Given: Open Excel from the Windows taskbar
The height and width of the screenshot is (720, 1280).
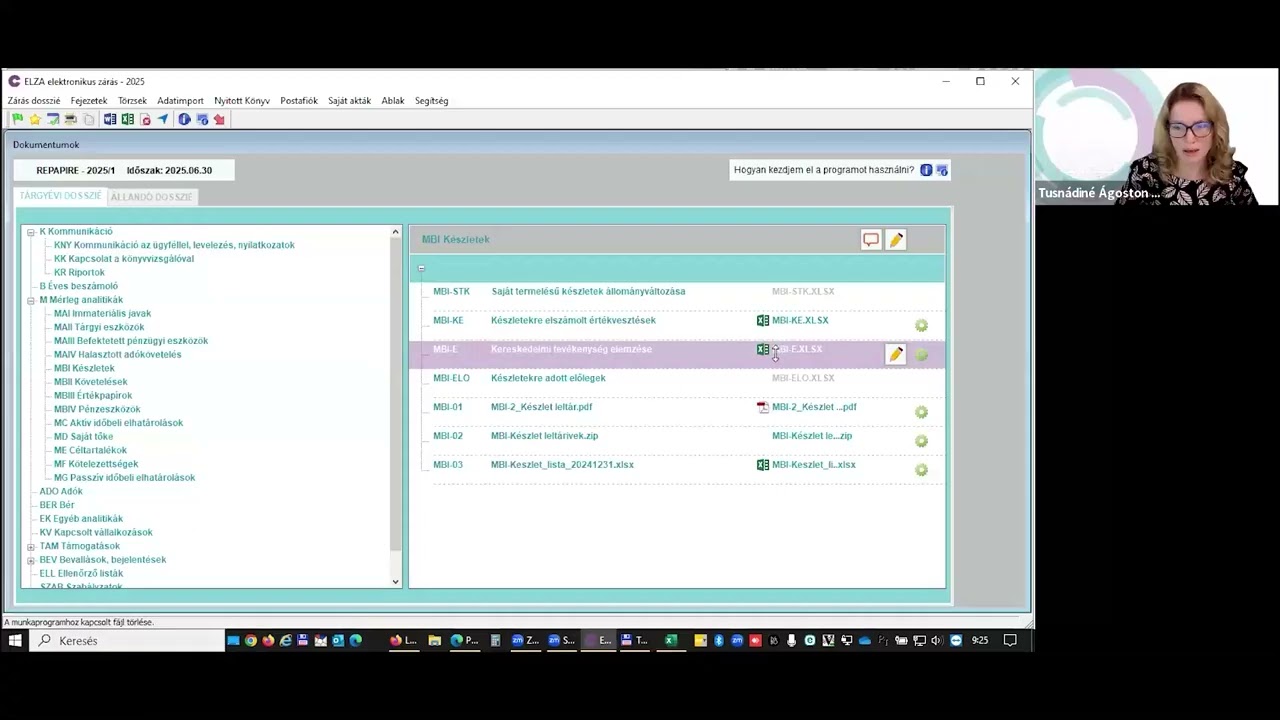Looking at the screenshot, I should (670, 640).
